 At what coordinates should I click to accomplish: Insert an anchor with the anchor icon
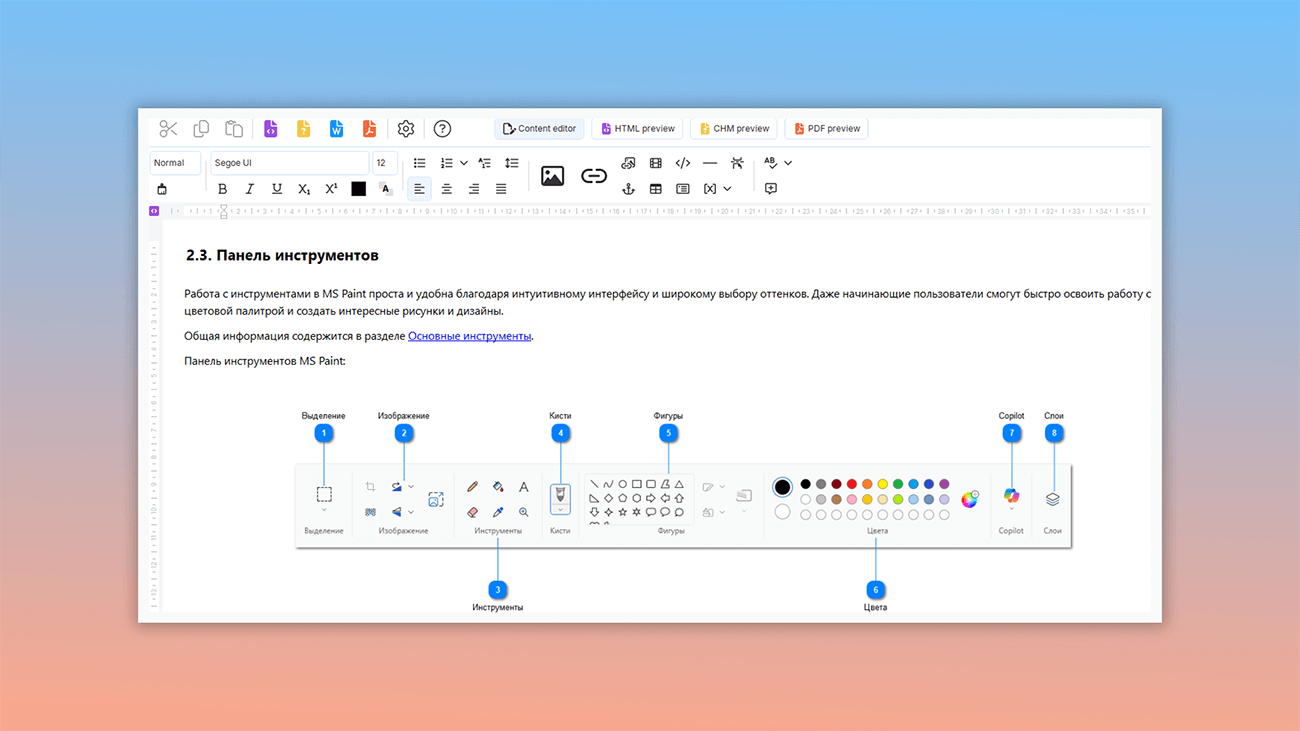(x=628, y=189)
